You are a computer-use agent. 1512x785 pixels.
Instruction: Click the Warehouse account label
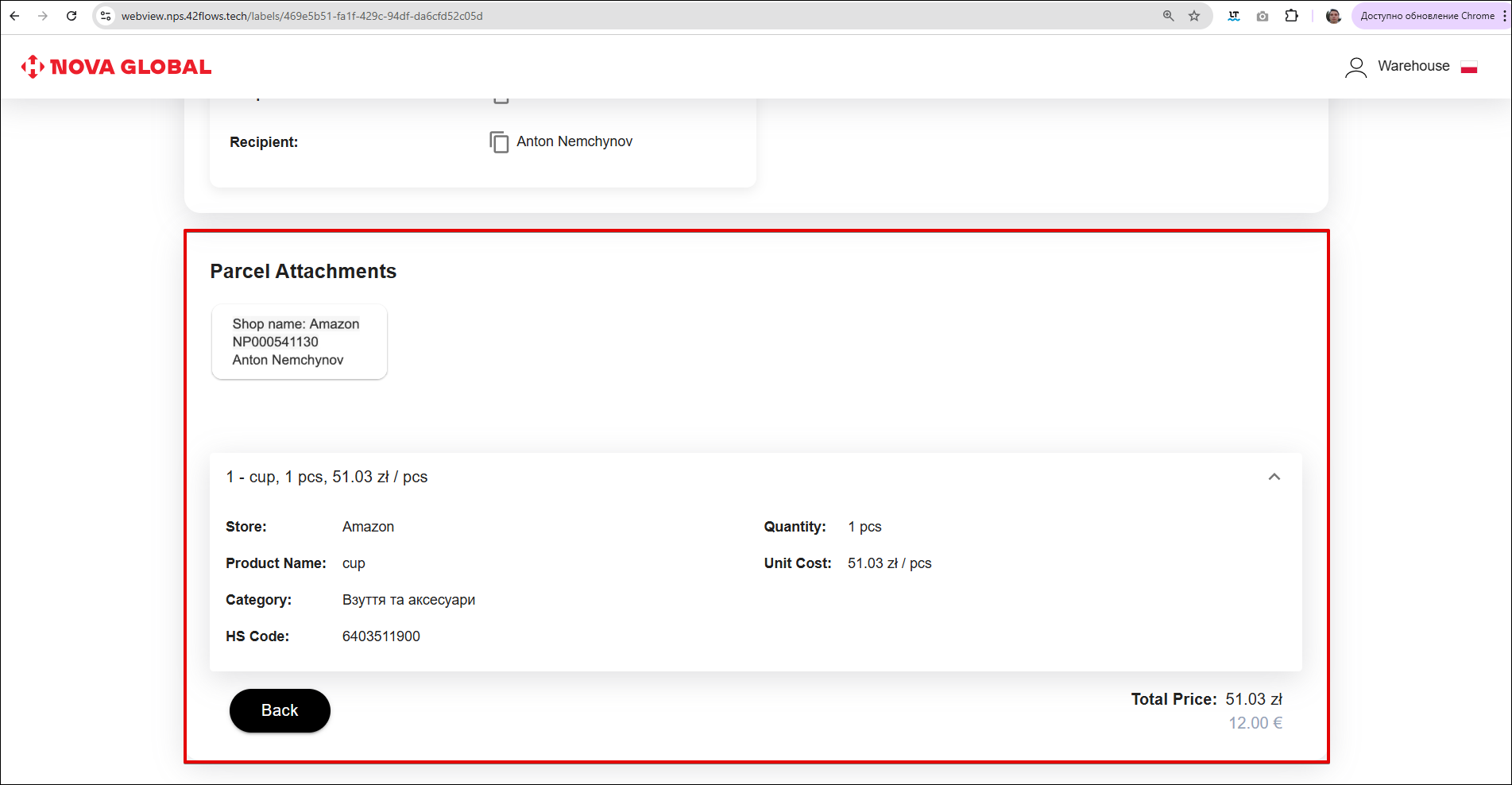coord(1413,66)
